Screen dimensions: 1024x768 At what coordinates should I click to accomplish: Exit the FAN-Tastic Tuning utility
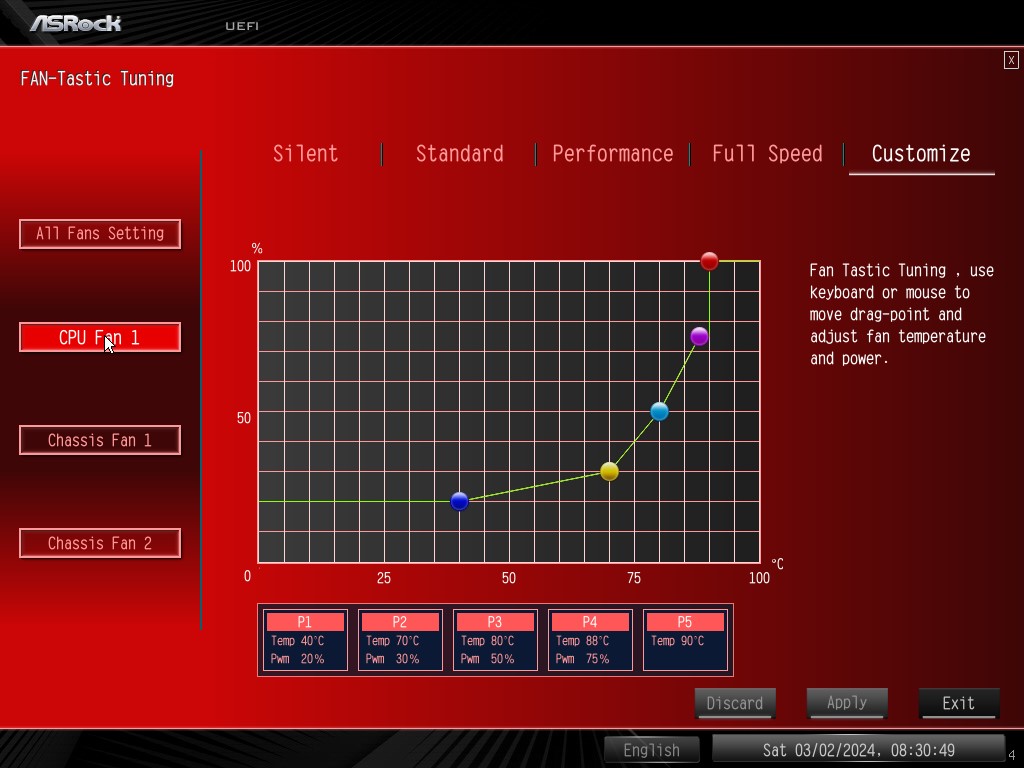point(958,703)
